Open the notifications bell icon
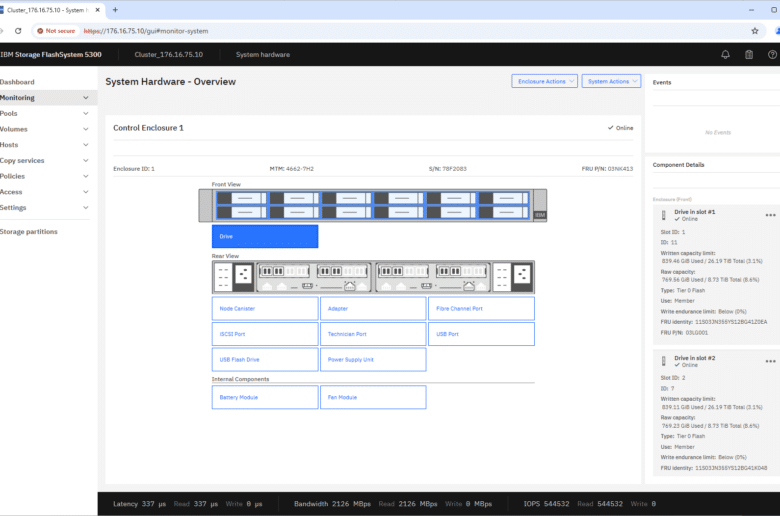This screenshot has height=516, width=780. pyautogui.click(x=725, y=55)
